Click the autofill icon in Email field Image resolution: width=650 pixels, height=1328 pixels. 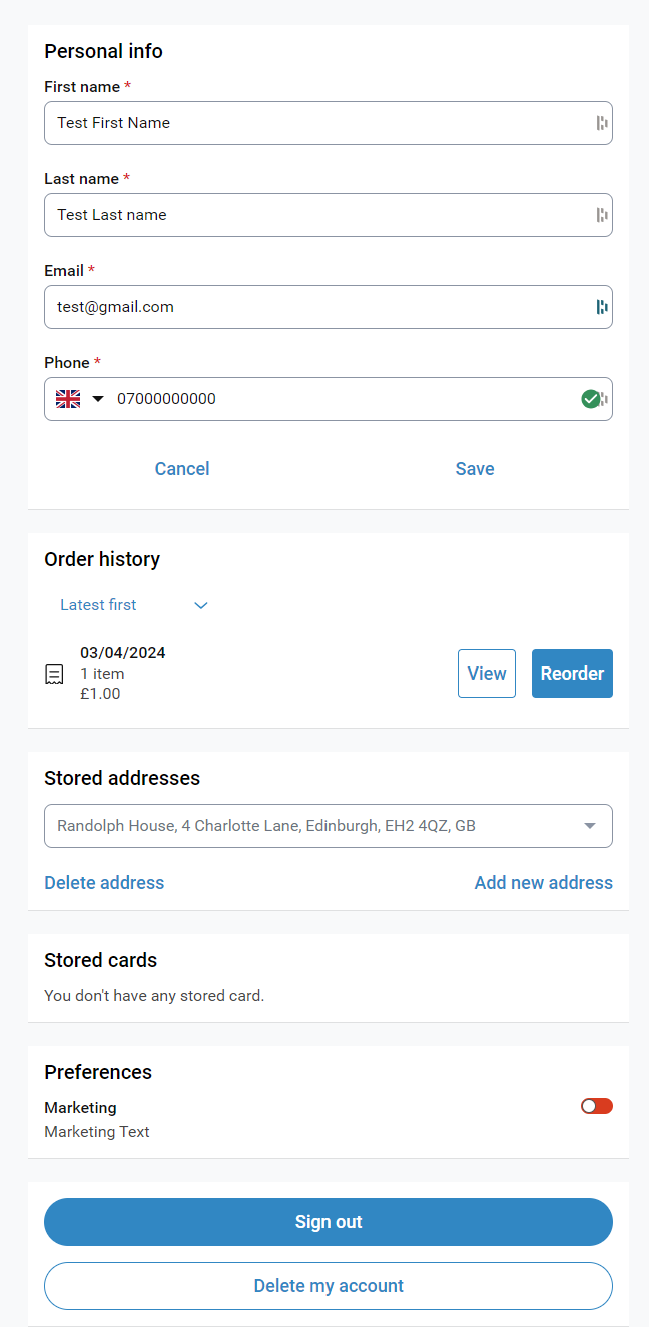coord(602,307)
